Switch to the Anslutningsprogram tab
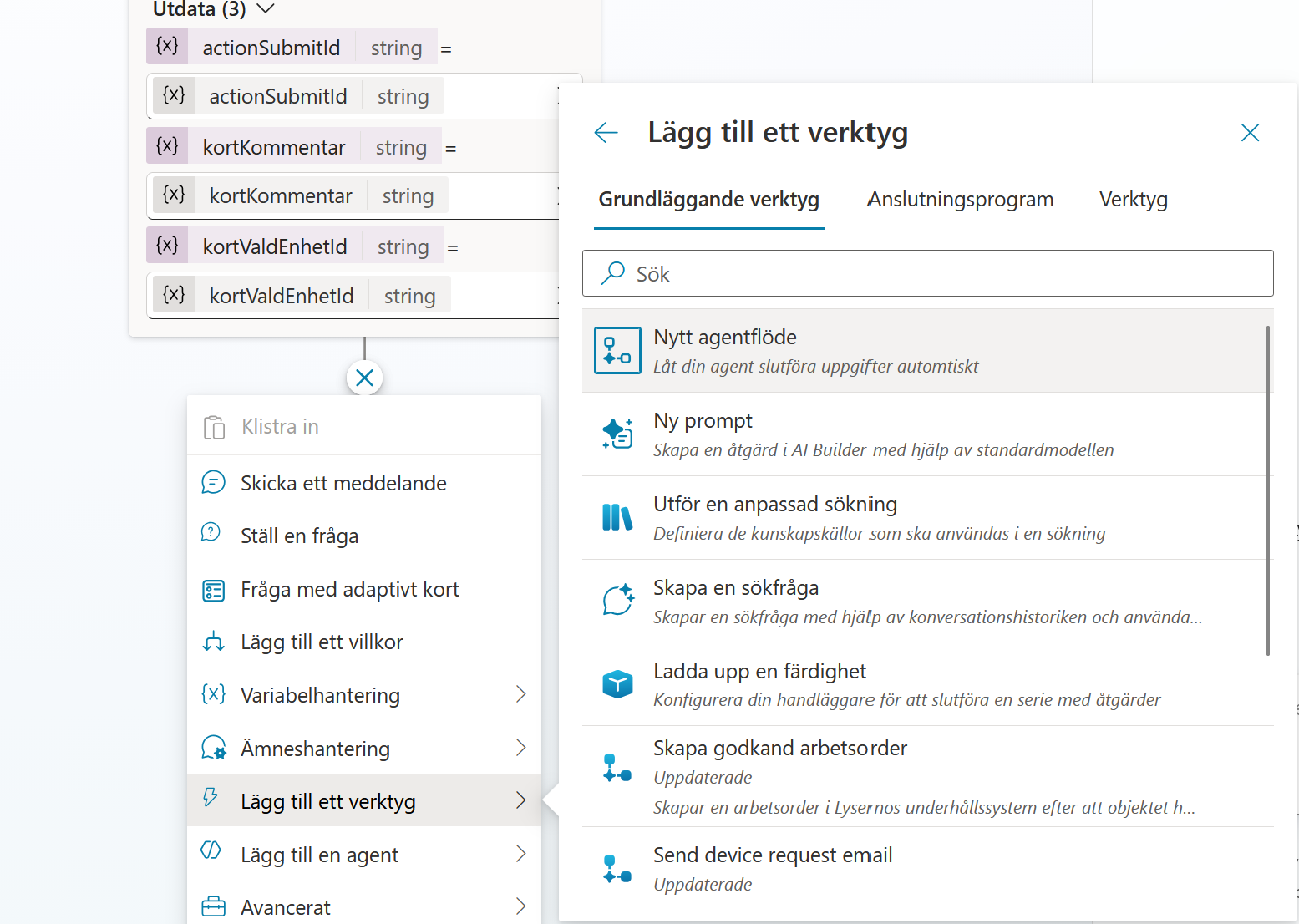Image resolution: width=1299 pixels, height=924 pixels. coord(961,200)
